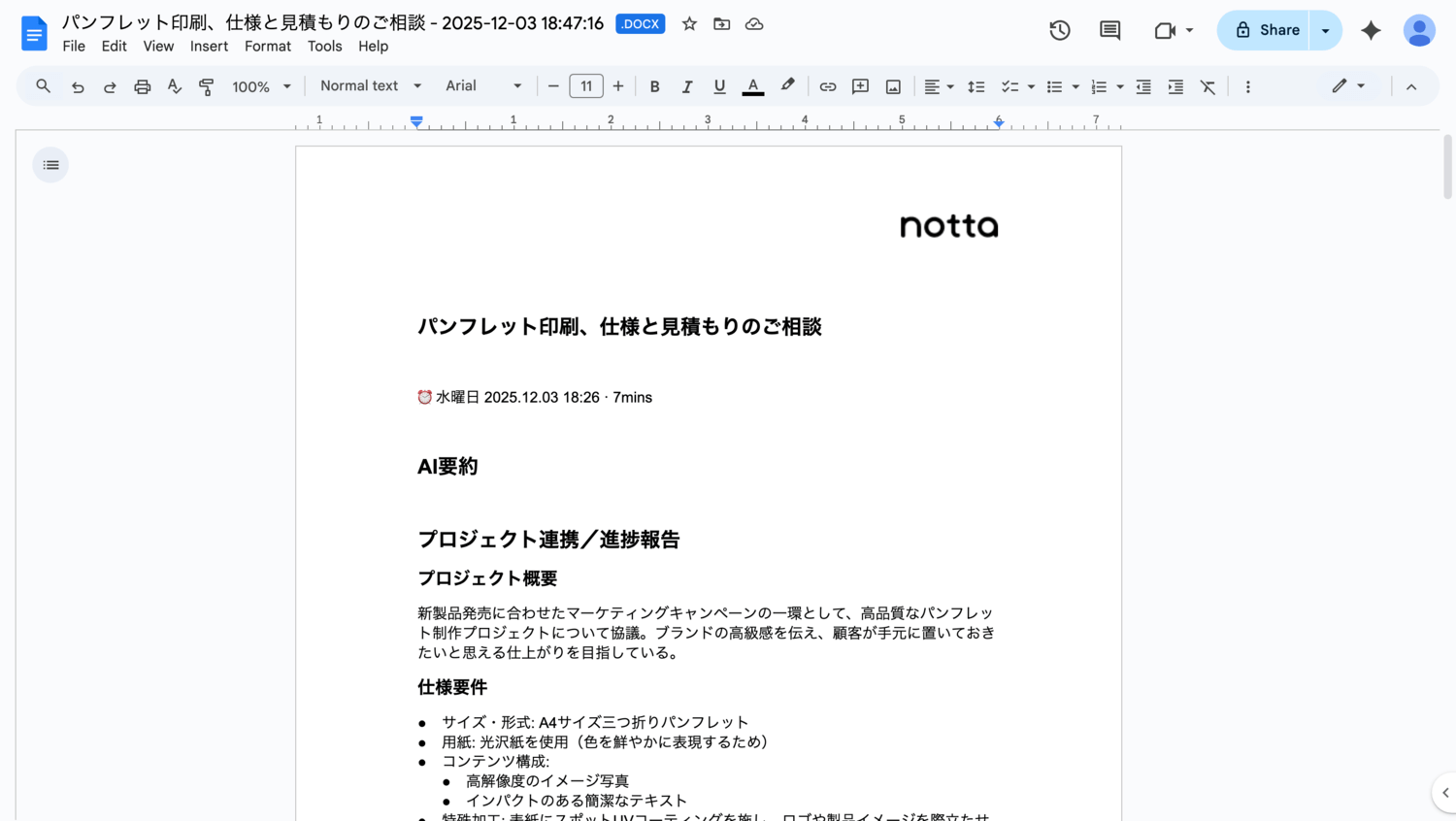
Task: Open more toolbar options
Action: coord(1248,86)
